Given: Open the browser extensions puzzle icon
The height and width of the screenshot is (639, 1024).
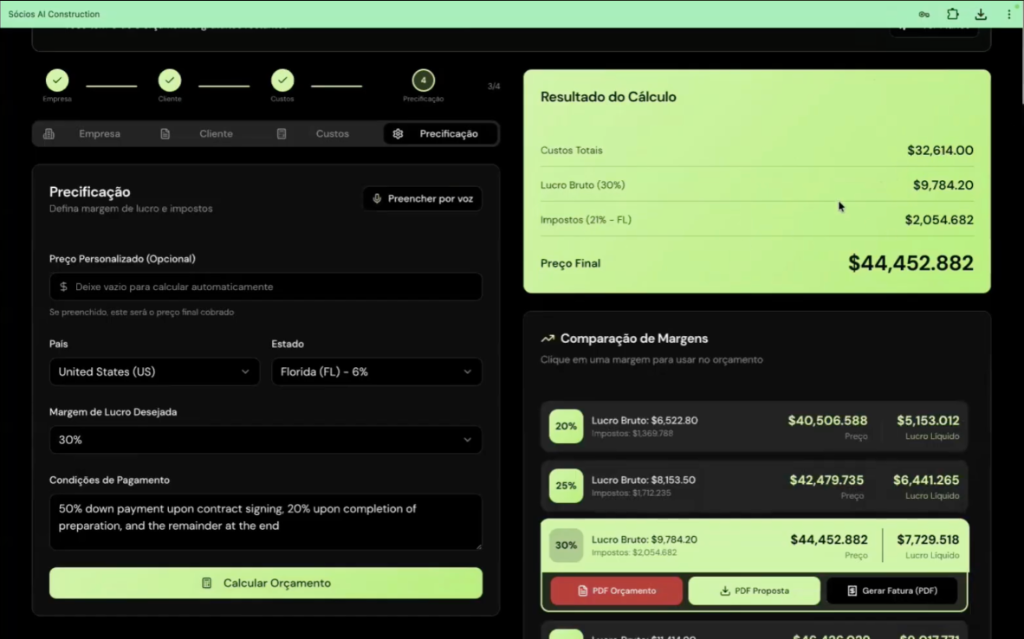Looking at the screenshot, I should coord(953,14).
